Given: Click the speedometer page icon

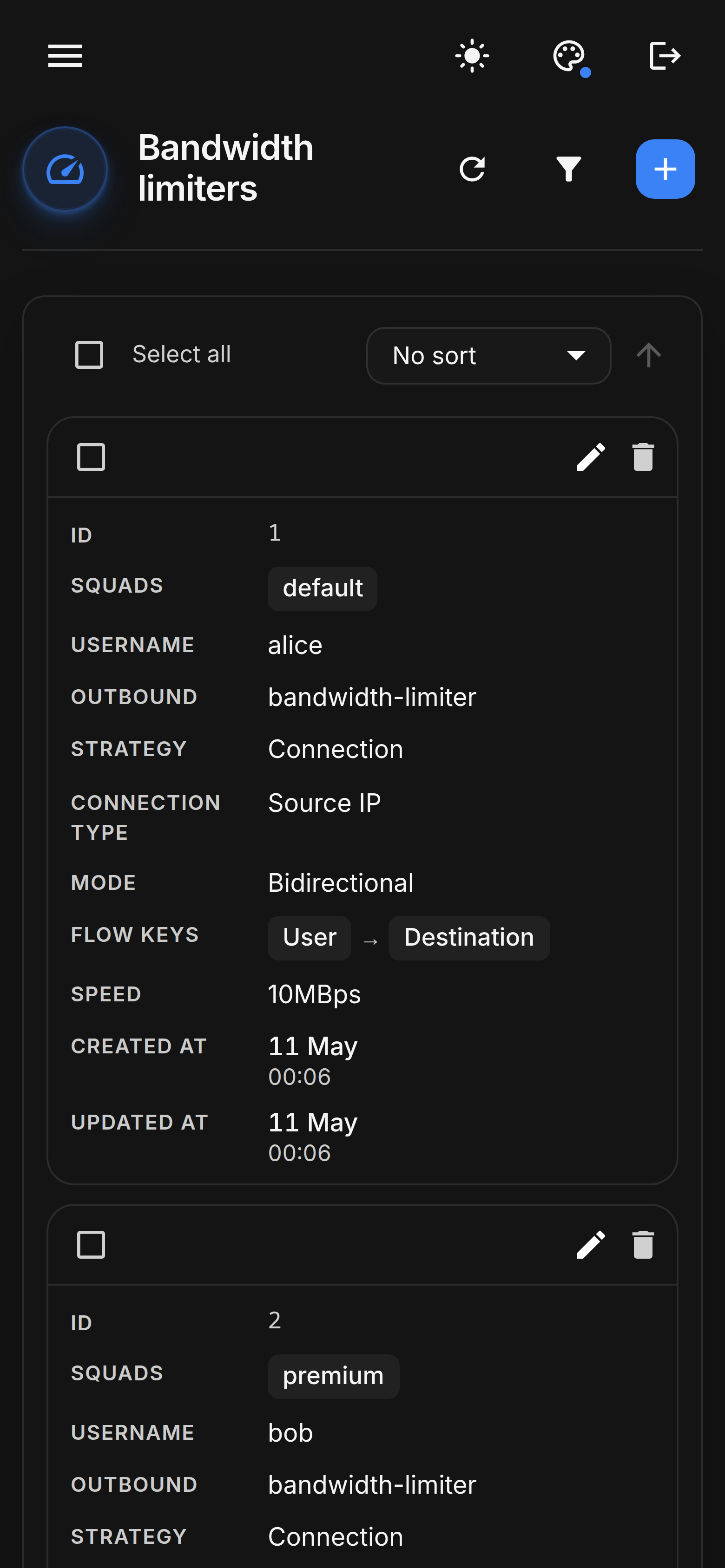Looking at the screenshot, I should (65, 169).
